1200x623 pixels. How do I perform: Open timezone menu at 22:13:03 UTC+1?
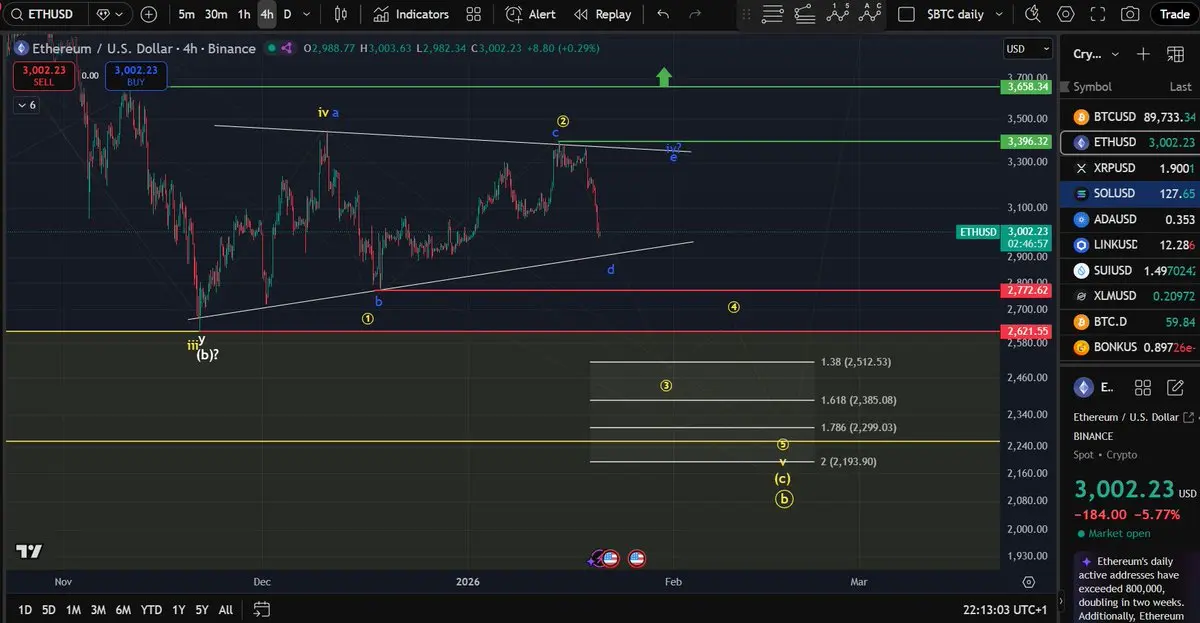point(1005,609)
